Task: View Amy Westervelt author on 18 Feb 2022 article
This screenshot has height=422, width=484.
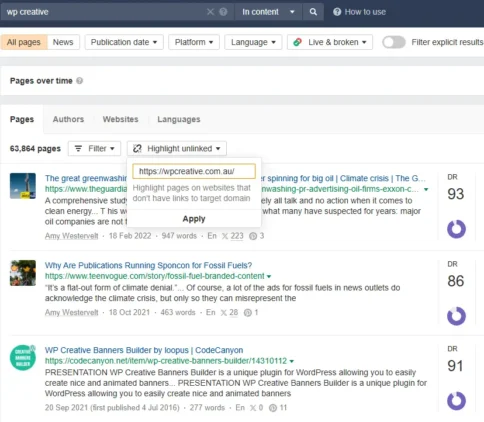Action: point(72,236)
